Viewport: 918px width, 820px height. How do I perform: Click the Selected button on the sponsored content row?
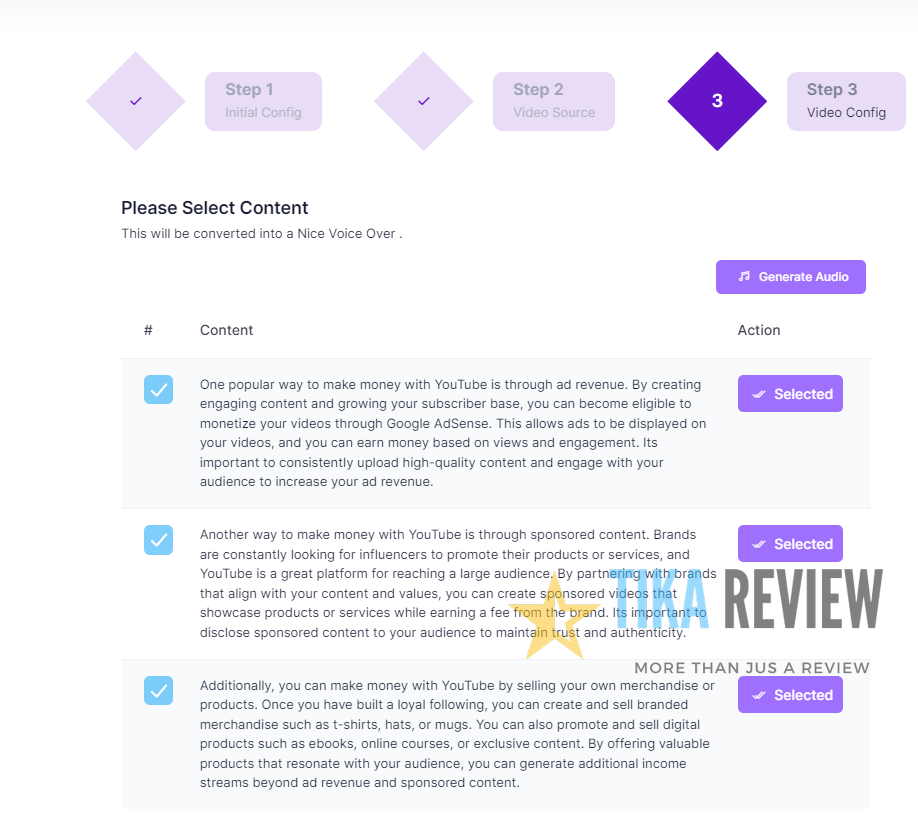pos(790,543)
